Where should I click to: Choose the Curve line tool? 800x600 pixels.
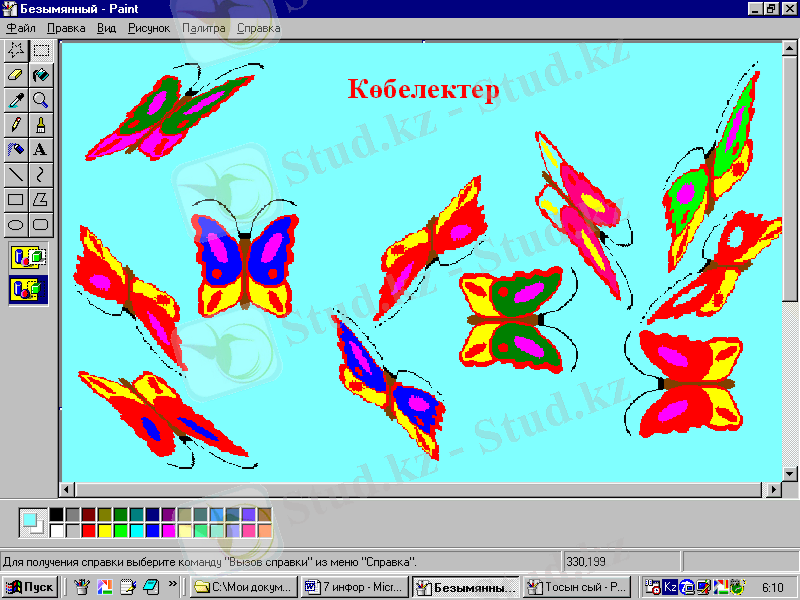point(41,174)
